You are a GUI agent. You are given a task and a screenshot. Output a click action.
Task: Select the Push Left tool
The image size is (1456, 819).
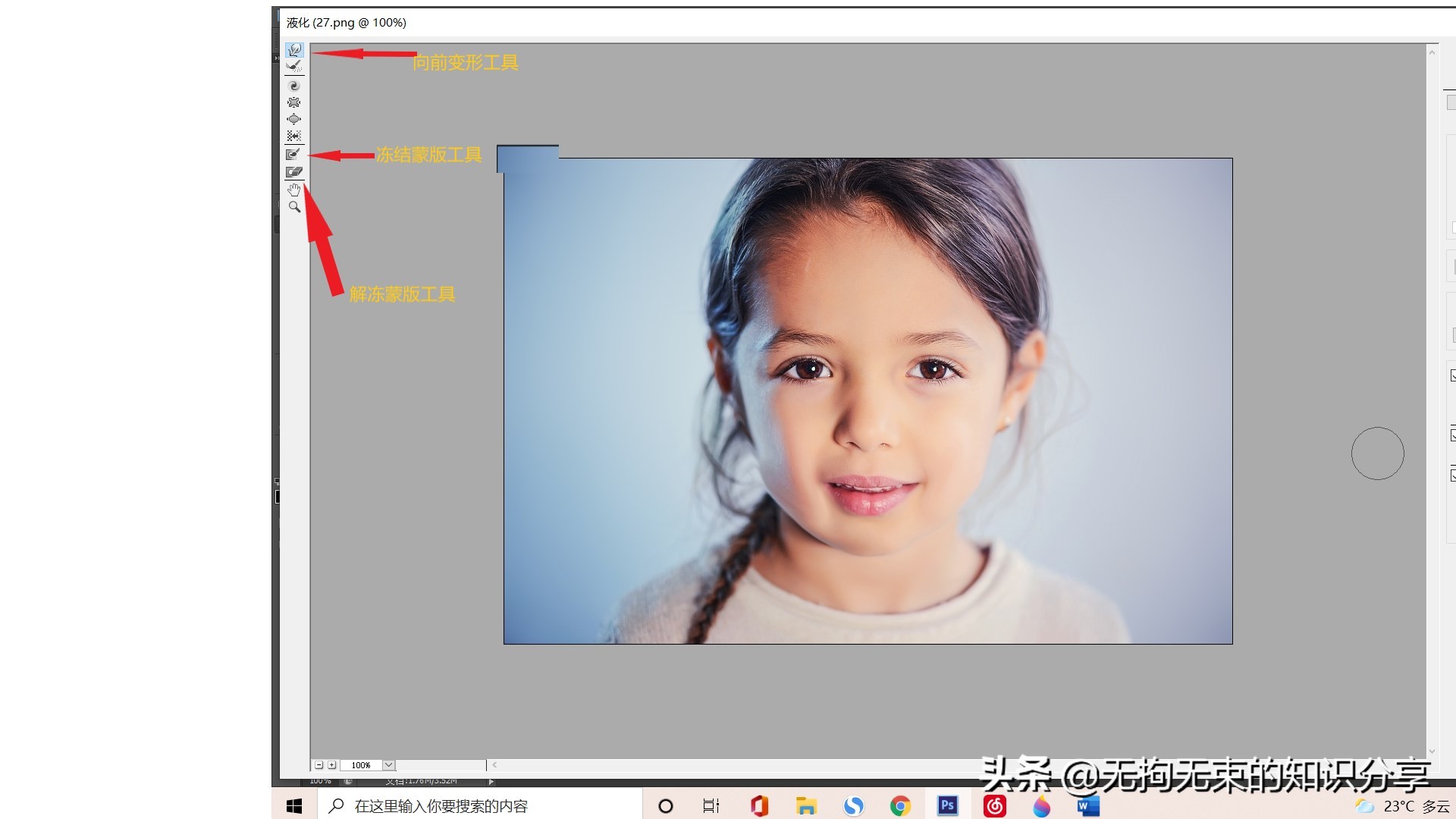[x=294, y=136]
